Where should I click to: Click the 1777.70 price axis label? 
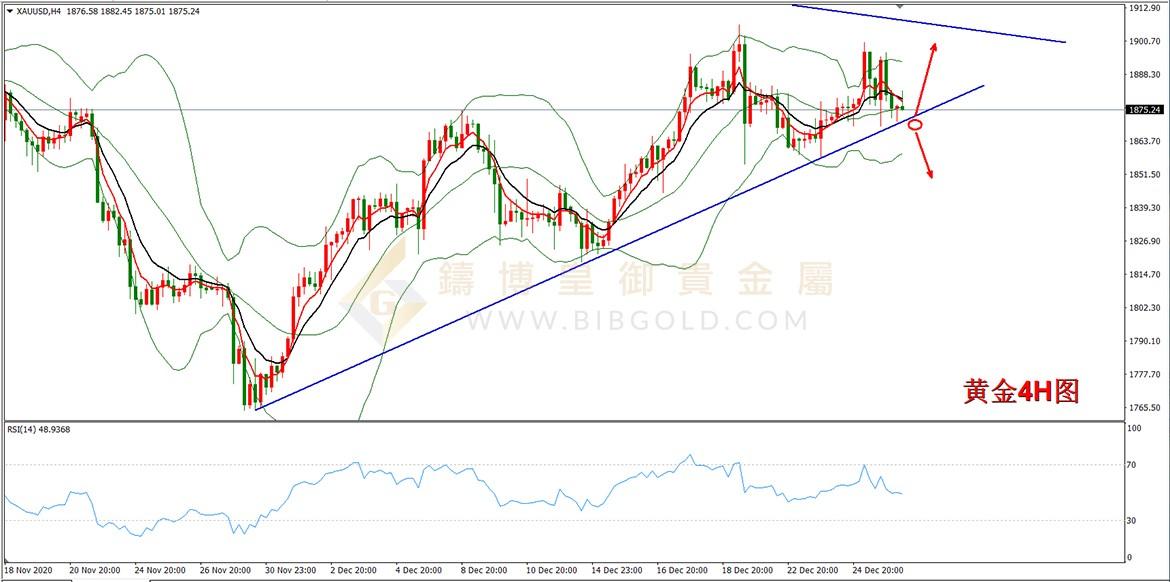point(1144,375)
